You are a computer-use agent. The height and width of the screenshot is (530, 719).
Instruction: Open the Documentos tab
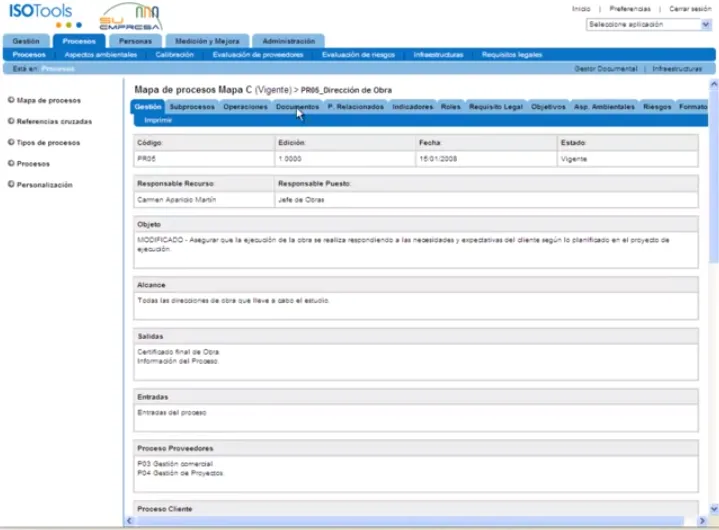click(x=297, y=107)
